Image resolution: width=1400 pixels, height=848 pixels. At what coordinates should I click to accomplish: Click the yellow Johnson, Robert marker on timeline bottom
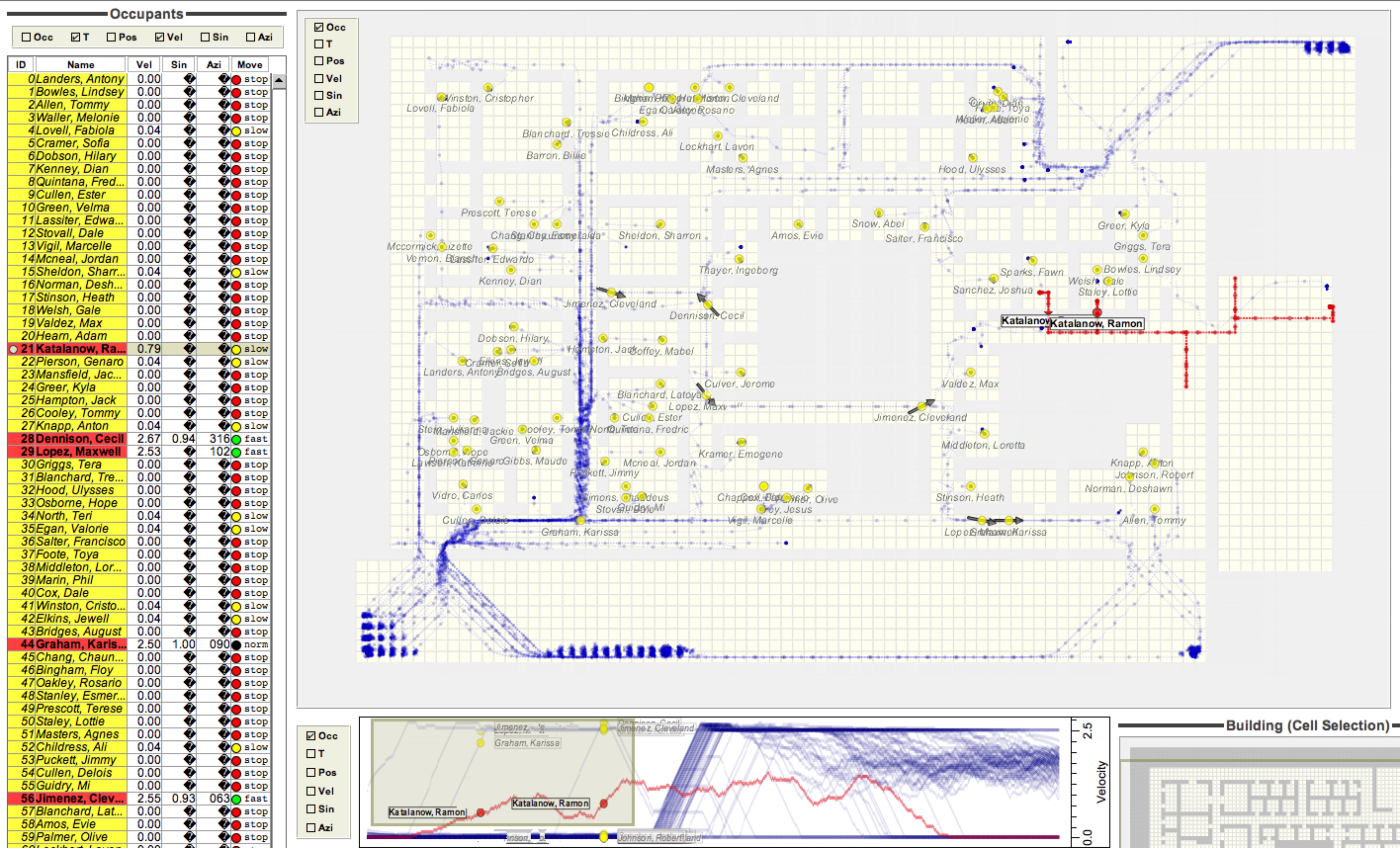click(604, 837)
